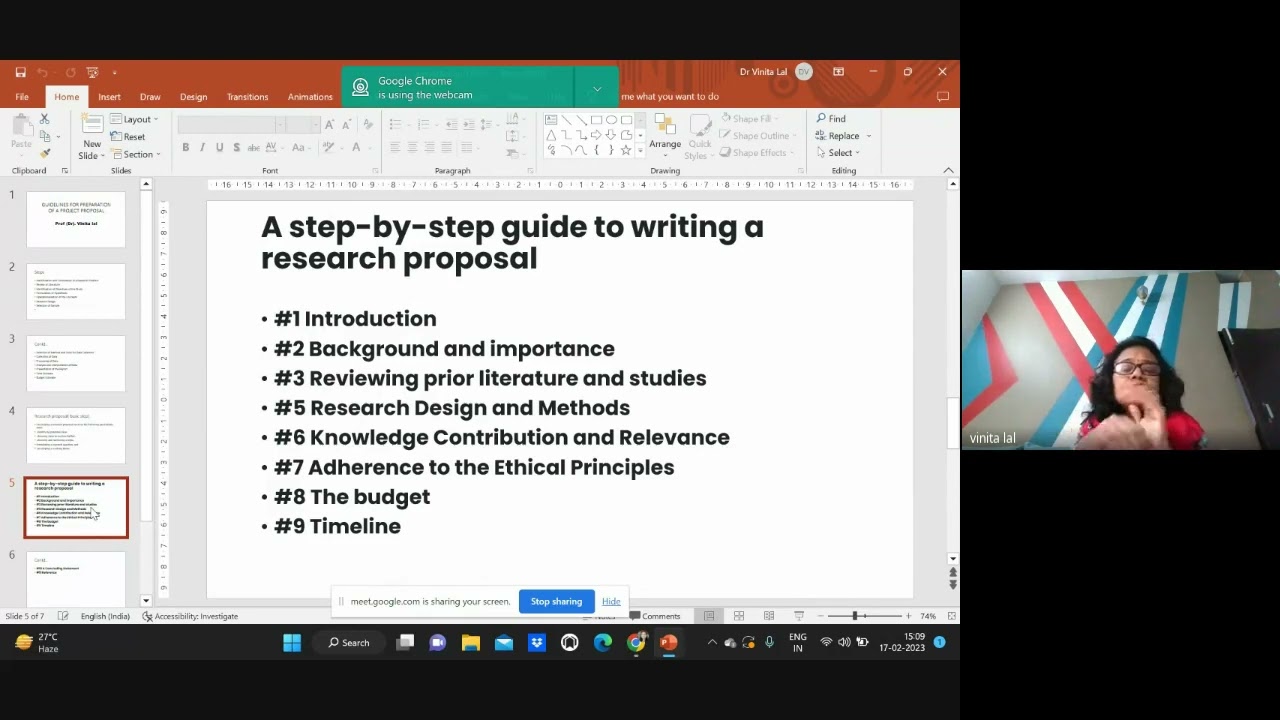This screenshot has width=1280, height=720.
Task: Open Comments from the status bar
Action: coord(655,616)
